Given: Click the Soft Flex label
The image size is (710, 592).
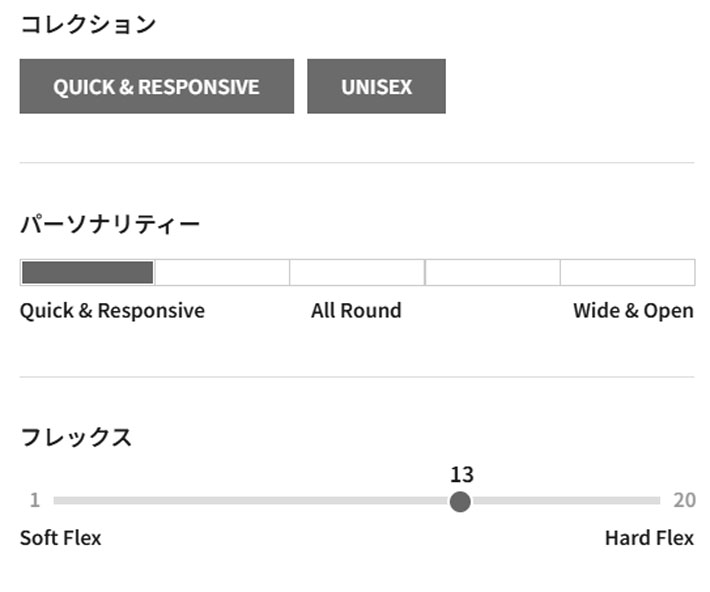Looking at the screenshot, I should (x=60, y=538).
